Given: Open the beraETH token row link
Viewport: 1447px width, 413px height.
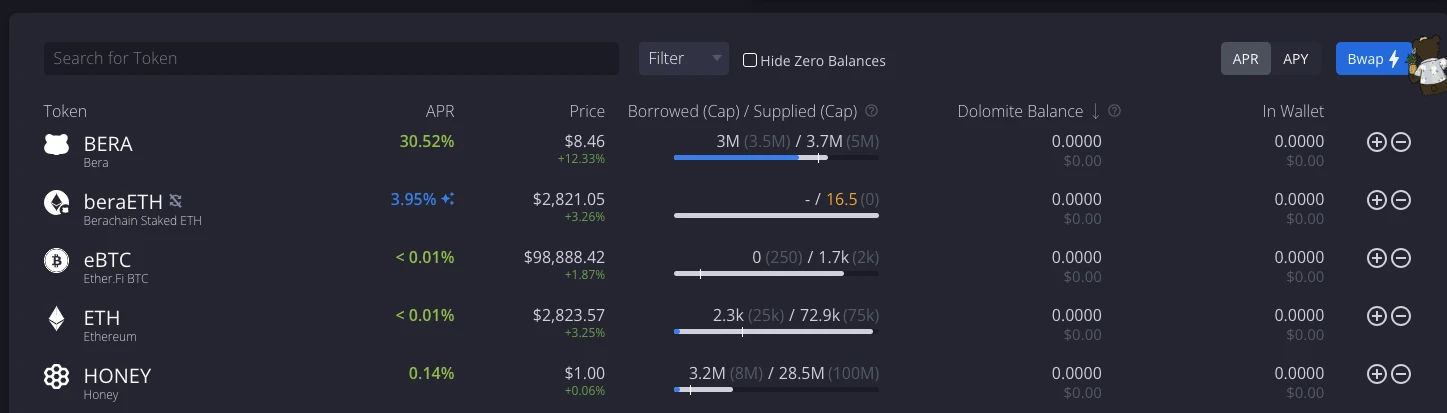Looking at the screenshot, I should click(123, 201).
